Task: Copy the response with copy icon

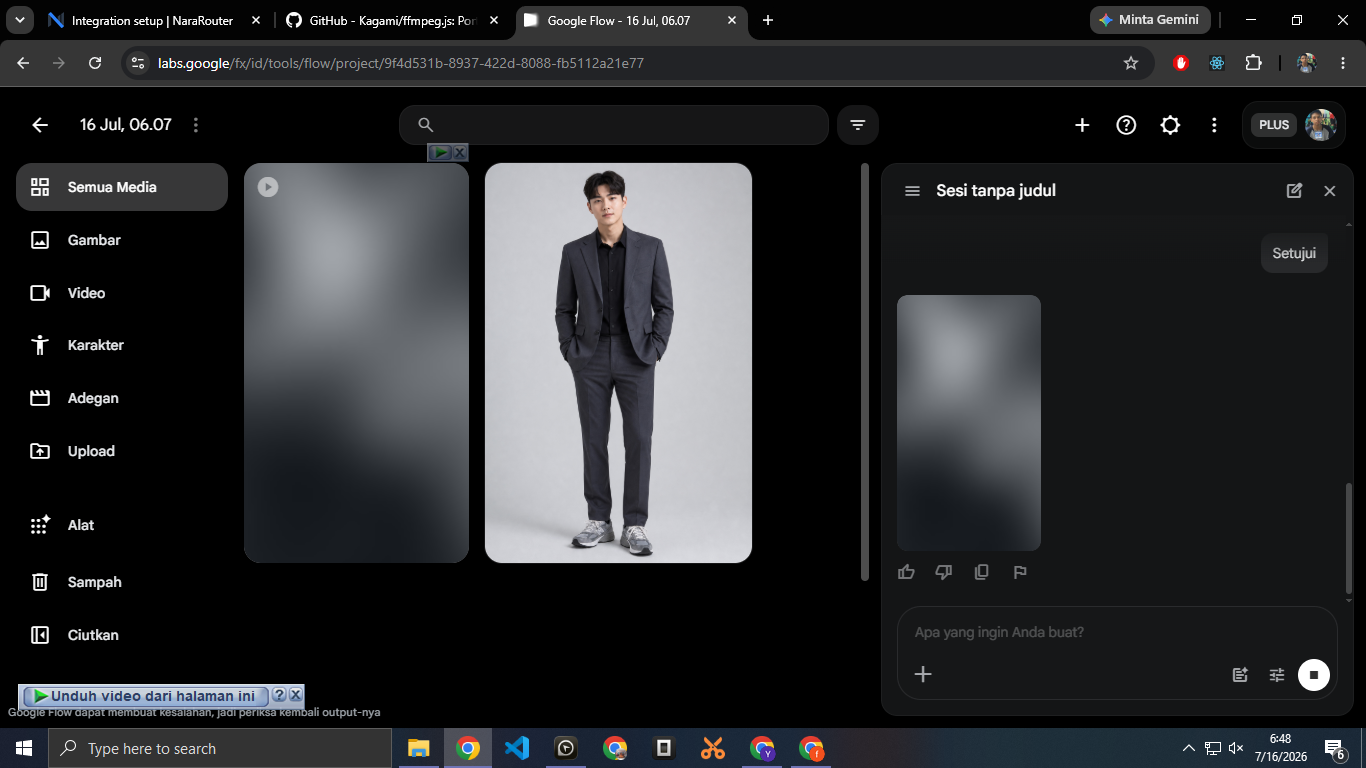Action: [982, 572]
